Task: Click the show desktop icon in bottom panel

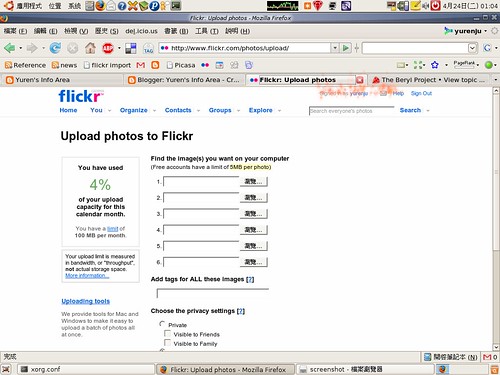Action: 6,369
